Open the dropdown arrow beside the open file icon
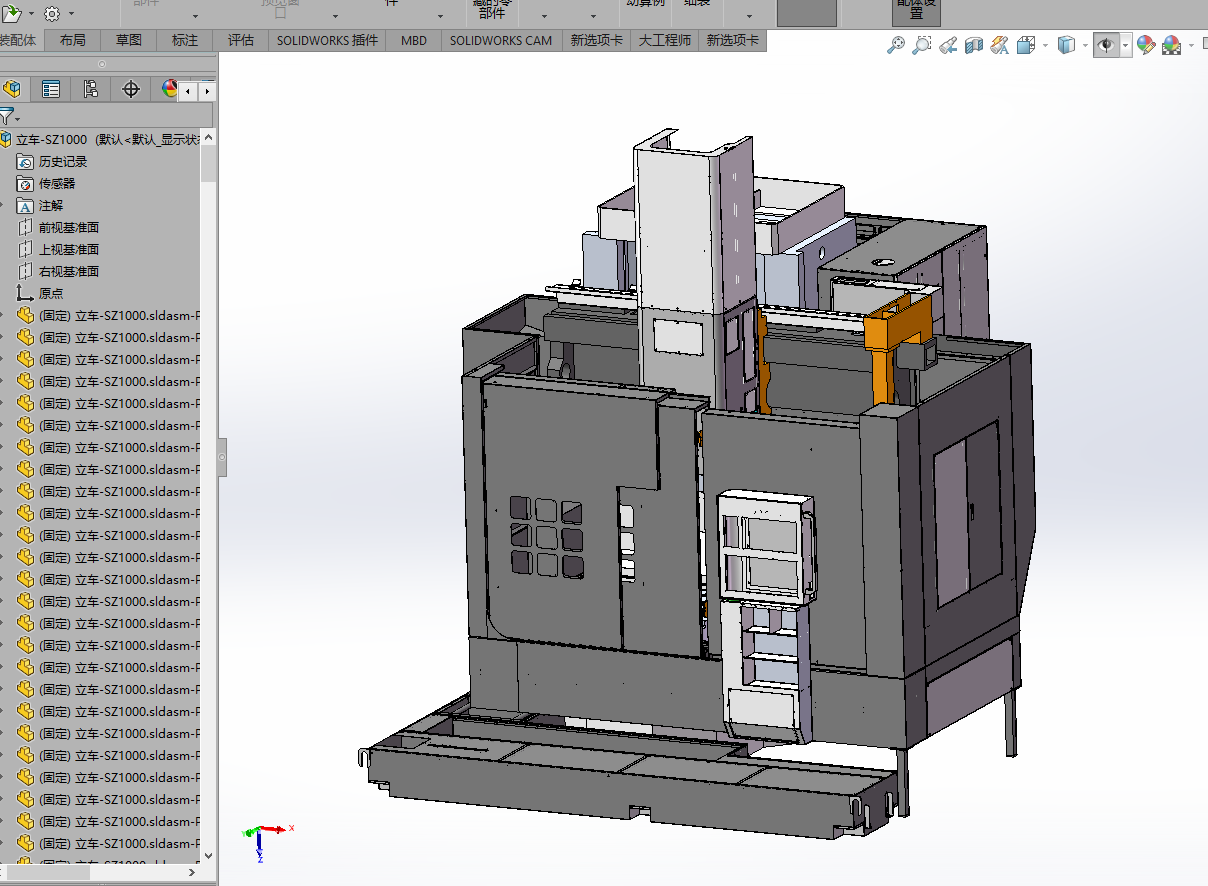This screenshot has height=886, width=1208. coord(31,14)
